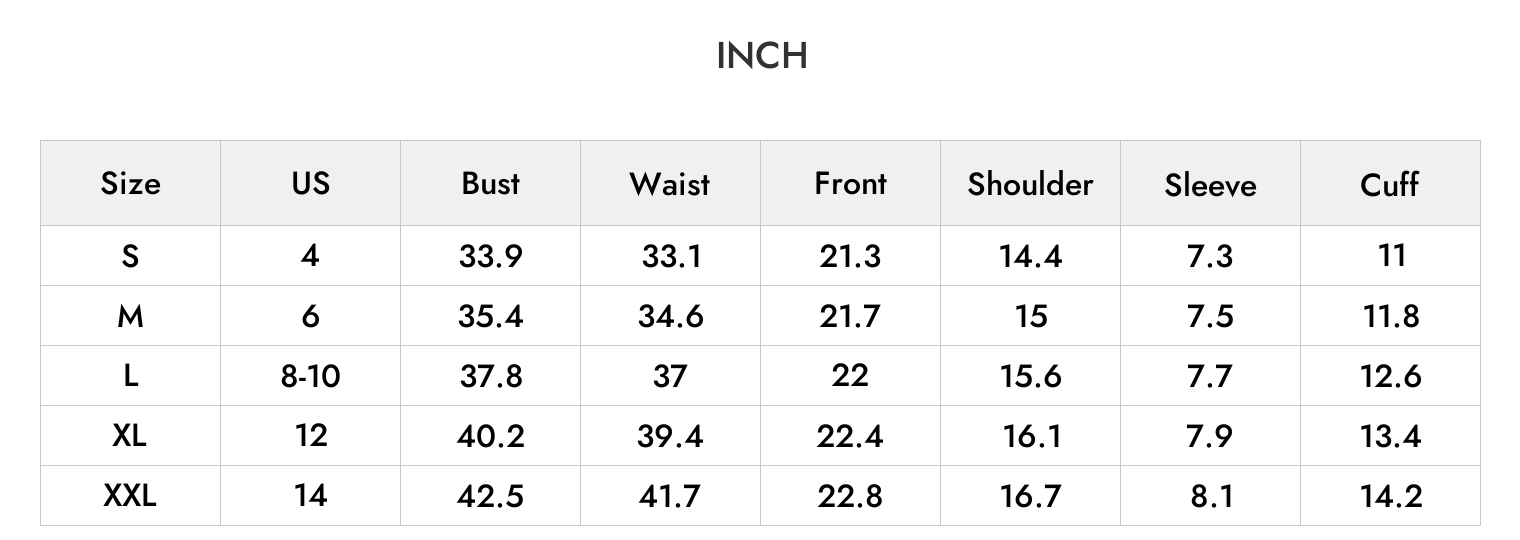Select the Front column header
Screen dimensions: 1520x540
coord(850,183)
